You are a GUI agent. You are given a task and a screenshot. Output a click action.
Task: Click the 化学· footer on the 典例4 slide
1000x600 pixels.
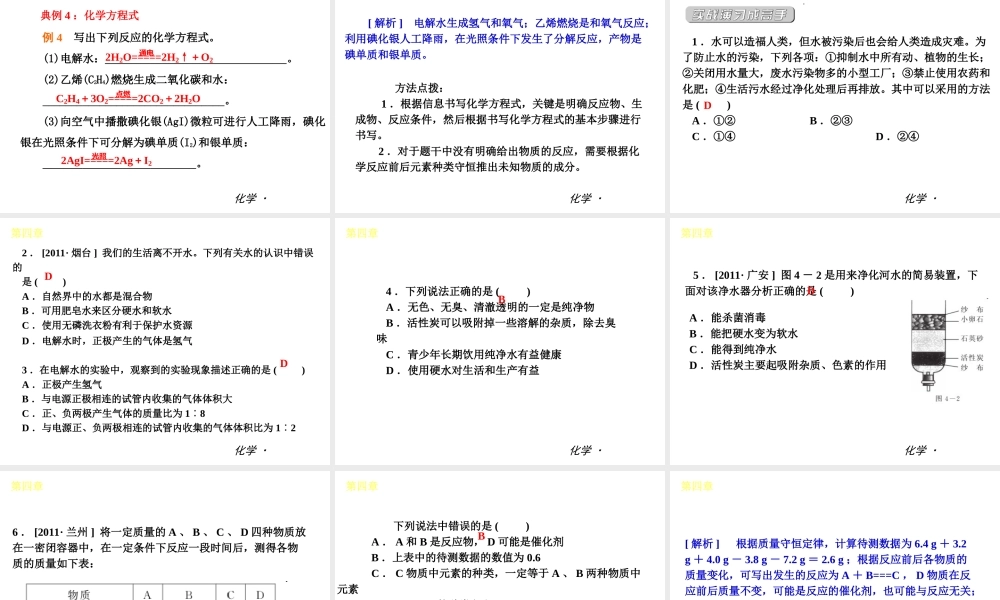coord(251,198)
